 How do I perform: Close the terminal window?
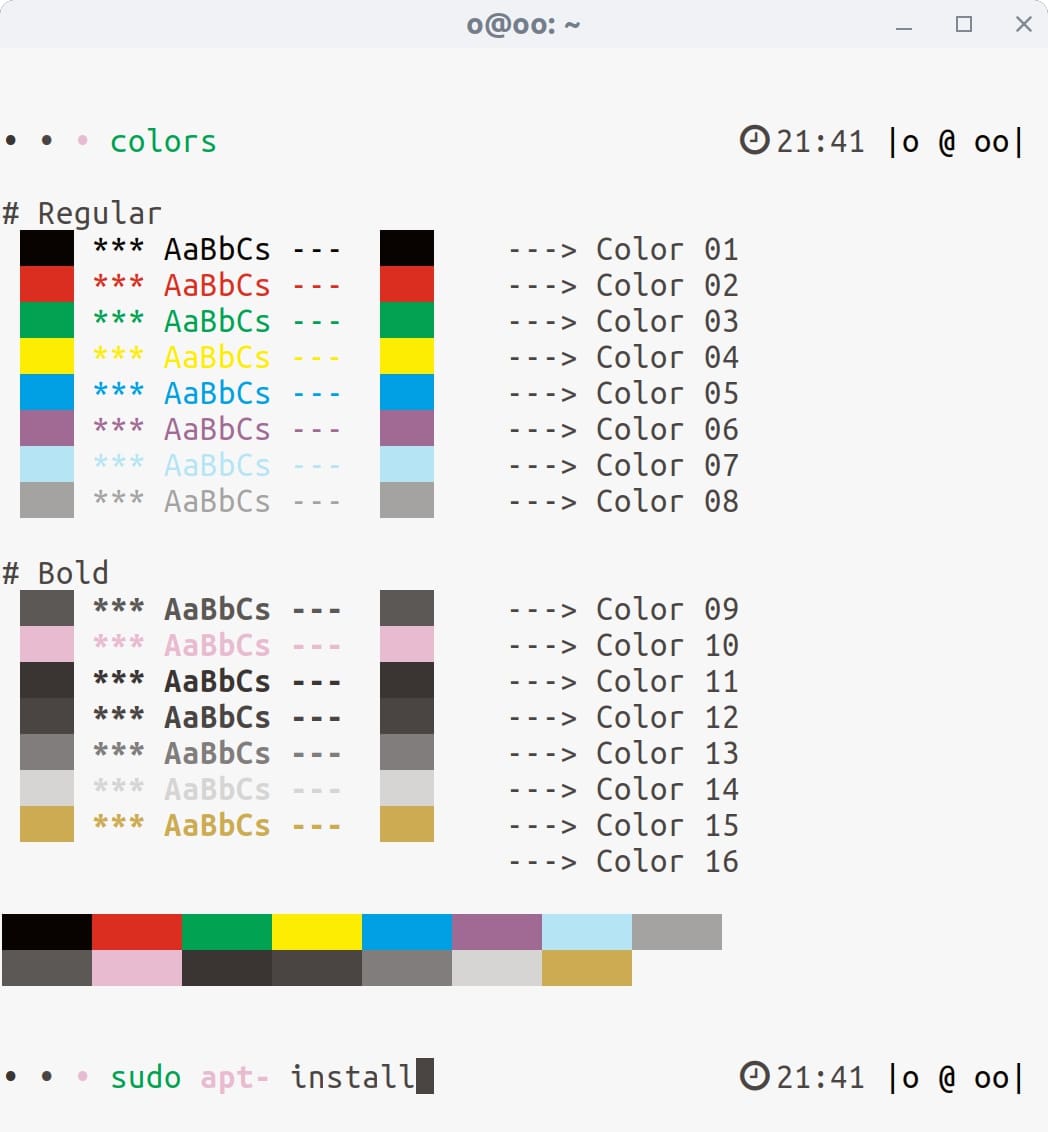(1023, 25)
